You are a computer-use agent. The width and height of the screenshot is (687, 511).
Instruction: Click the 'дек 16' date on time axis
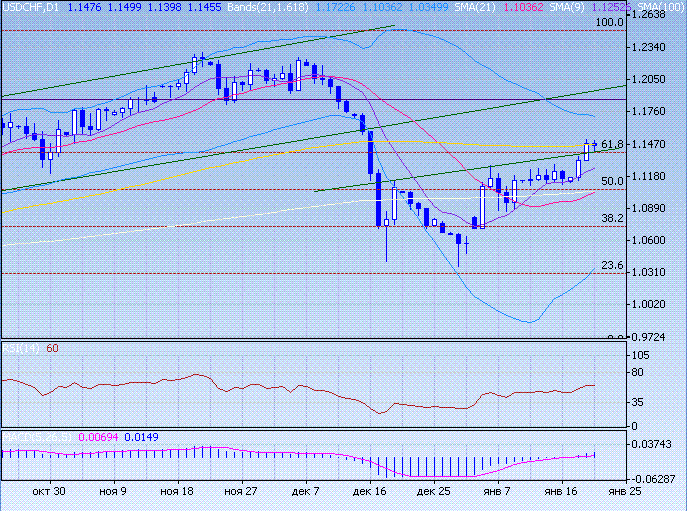(x=370, y=492)
